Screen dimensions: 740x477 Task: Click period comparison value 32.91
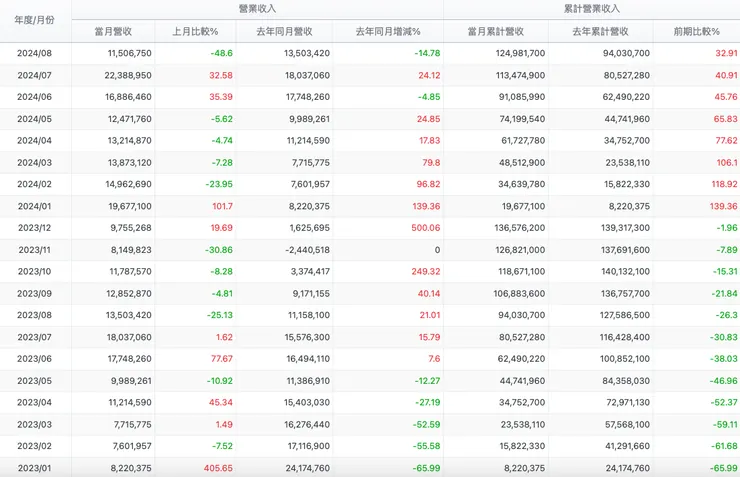[x=726, y=53]
